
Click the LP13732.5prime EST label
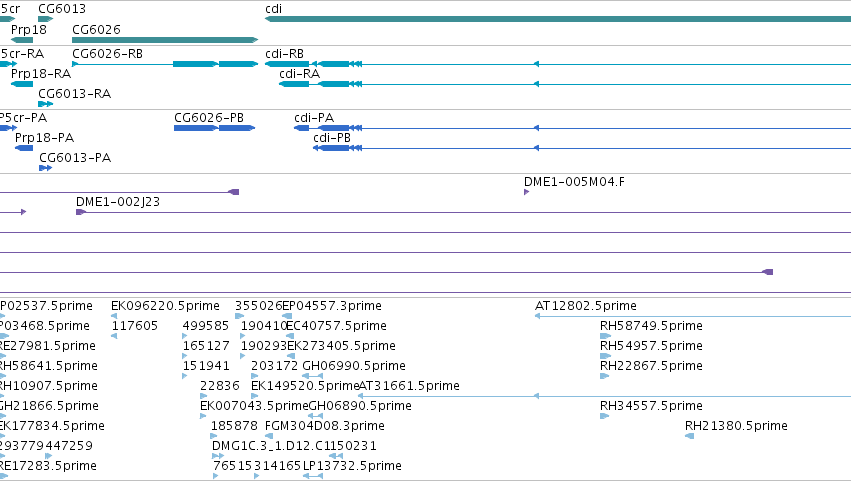click(x=352, y=467)
